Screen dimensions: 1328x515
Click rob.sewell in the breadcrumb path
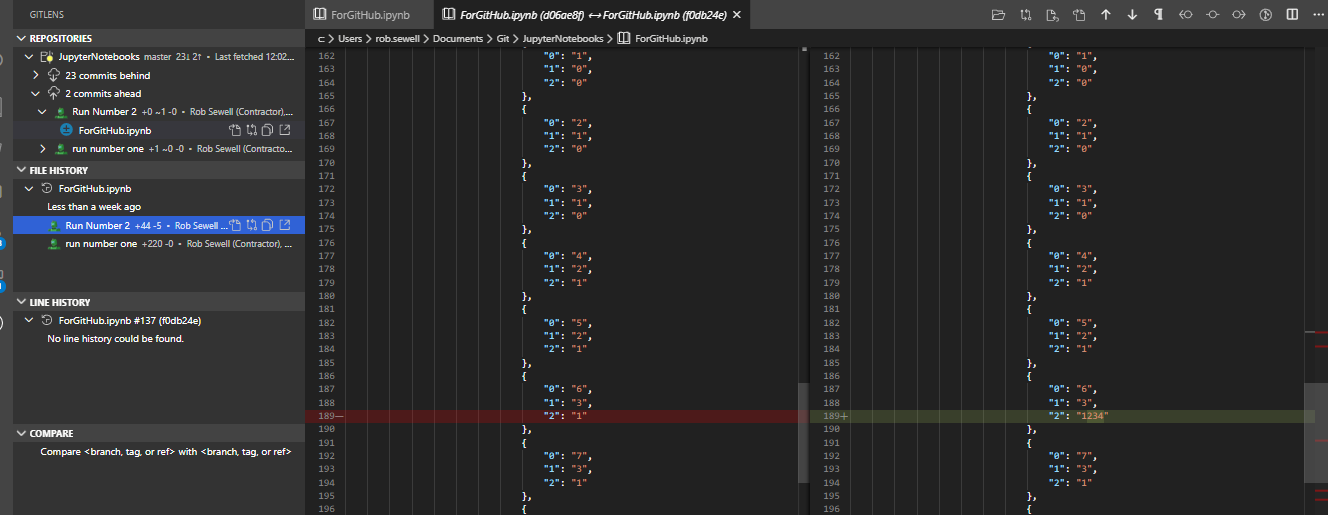pos(398,38)
